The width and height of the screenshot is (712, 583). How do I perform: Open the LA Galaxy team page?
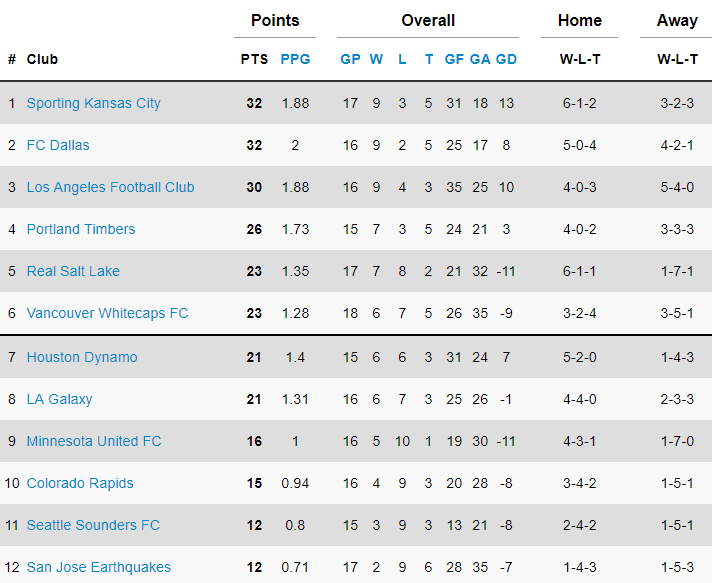pos(59,399)
